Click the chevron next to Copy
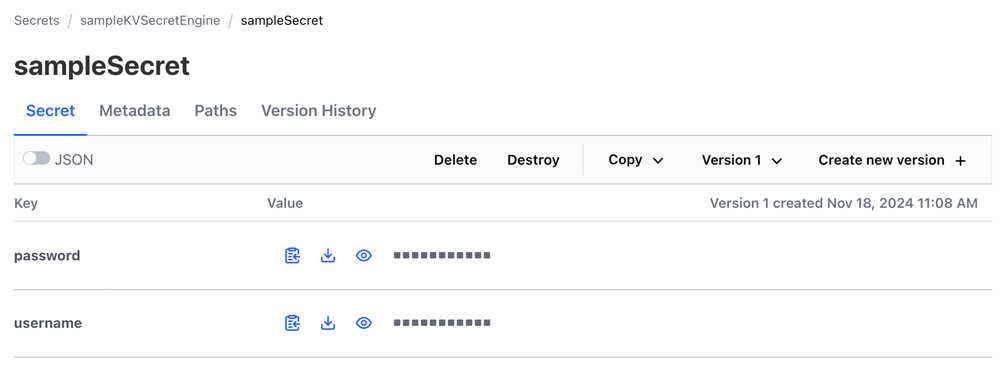 click(658, 161)
